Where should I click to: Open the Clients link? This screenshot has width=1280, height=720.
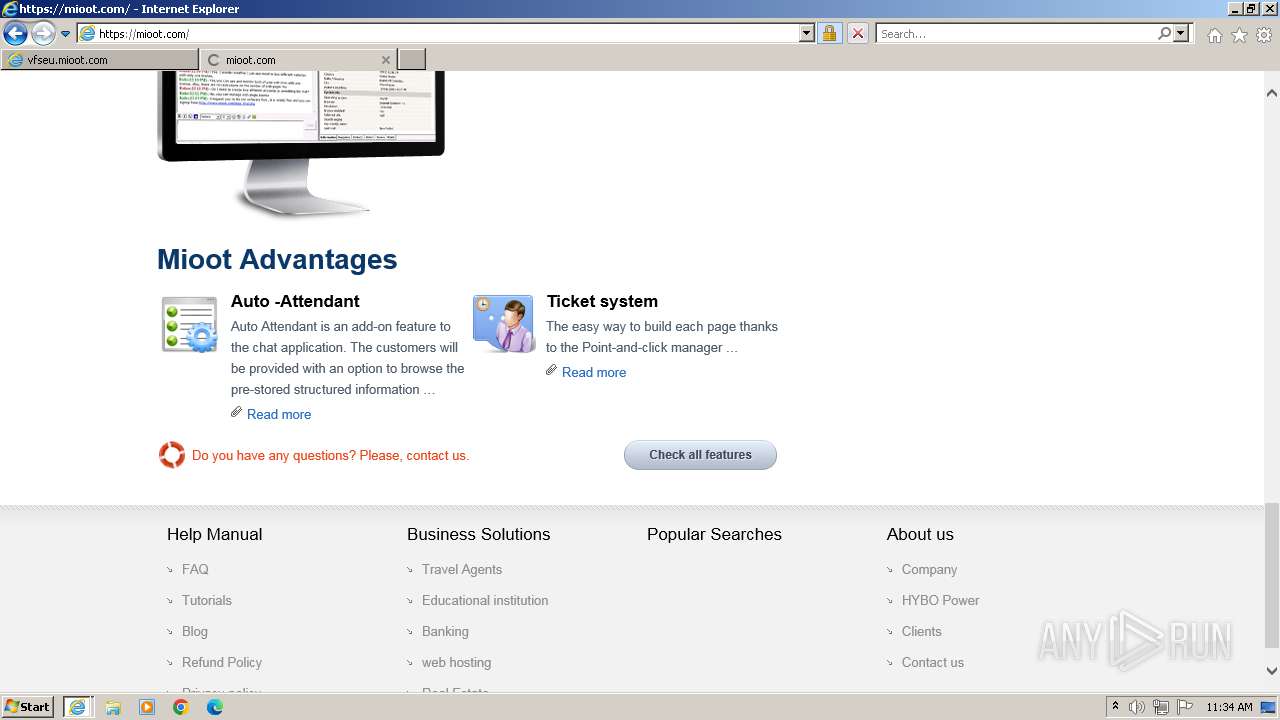click(921, 631)
